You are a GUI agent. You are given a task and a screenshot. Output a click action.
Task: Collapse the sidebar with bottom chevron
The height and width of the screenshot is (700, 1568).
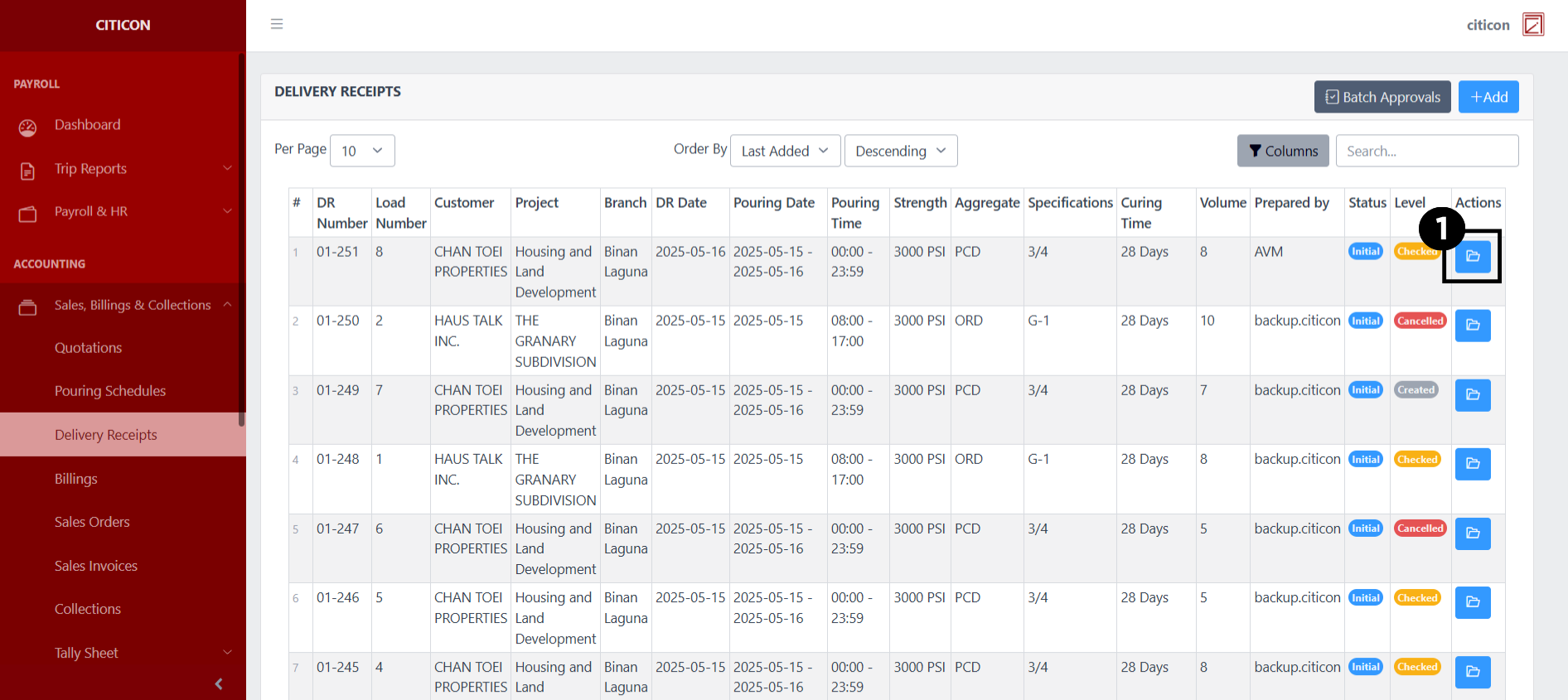pyautogui.click(x=219, y=683)
